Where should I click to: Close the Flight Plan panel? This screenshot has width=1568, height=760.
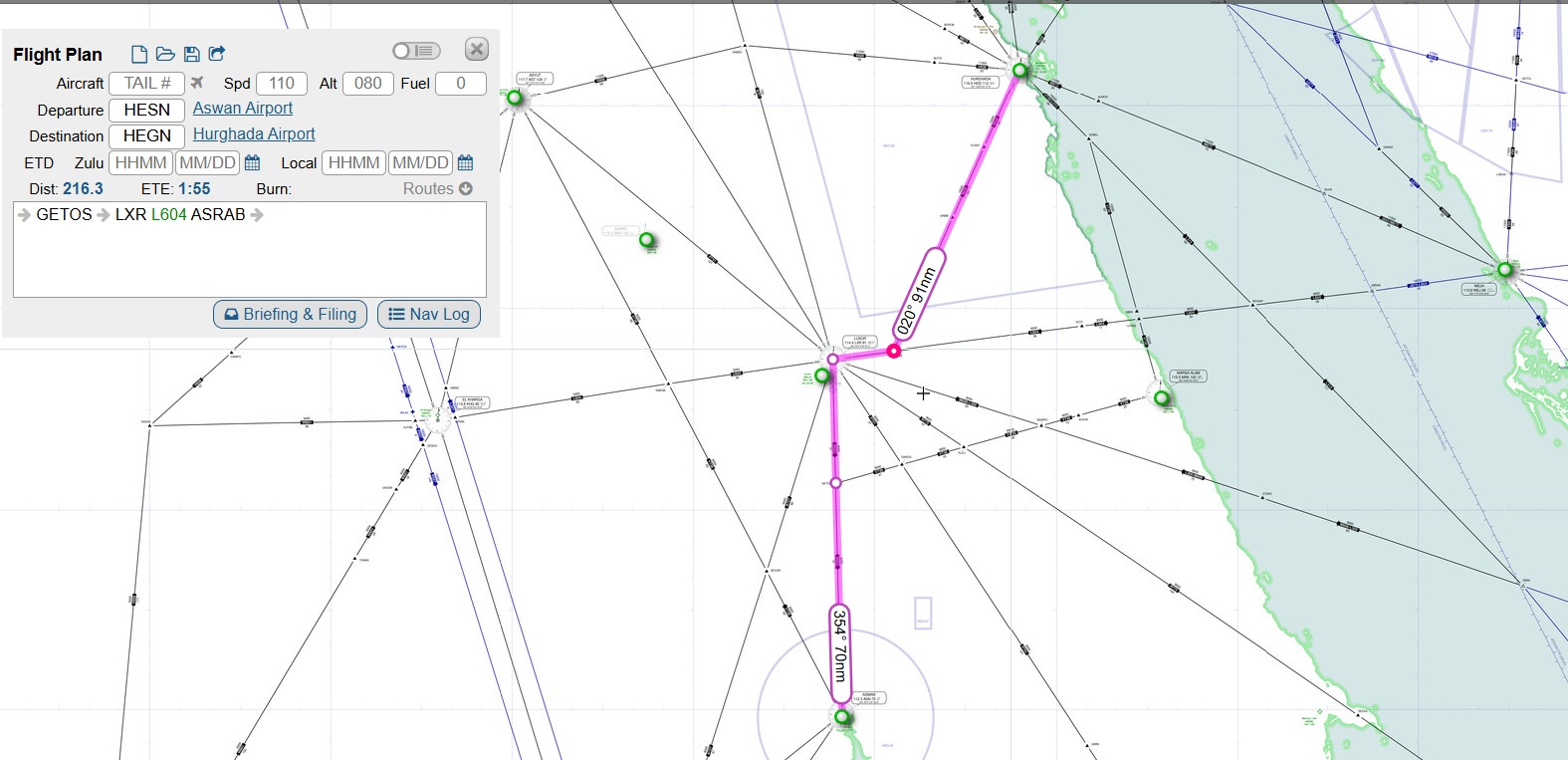477,50
